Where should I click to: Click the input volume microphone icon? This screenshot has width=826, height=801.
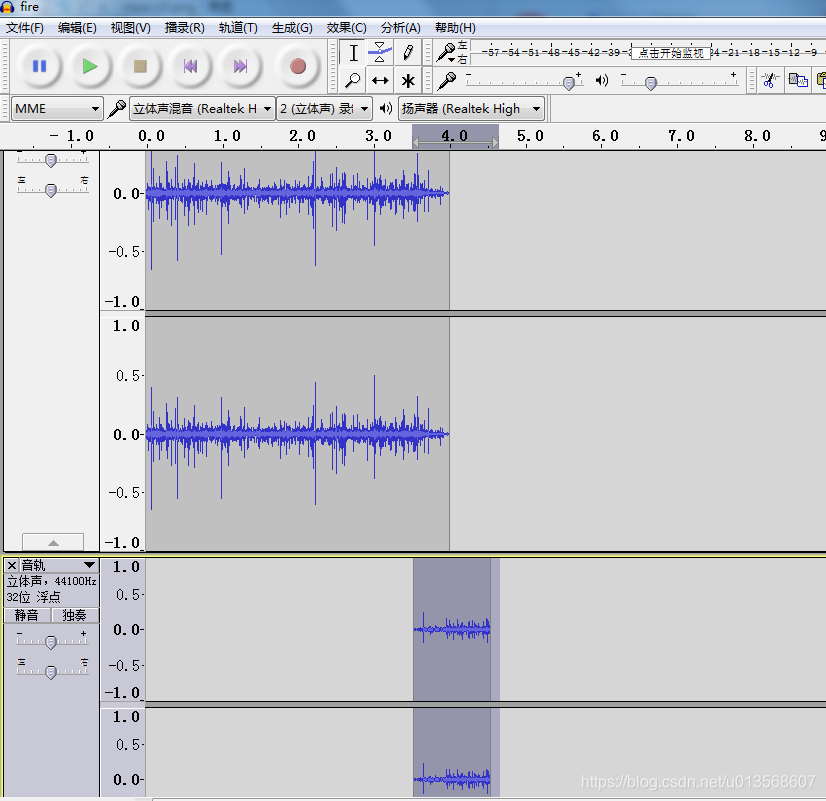(447, 80)
